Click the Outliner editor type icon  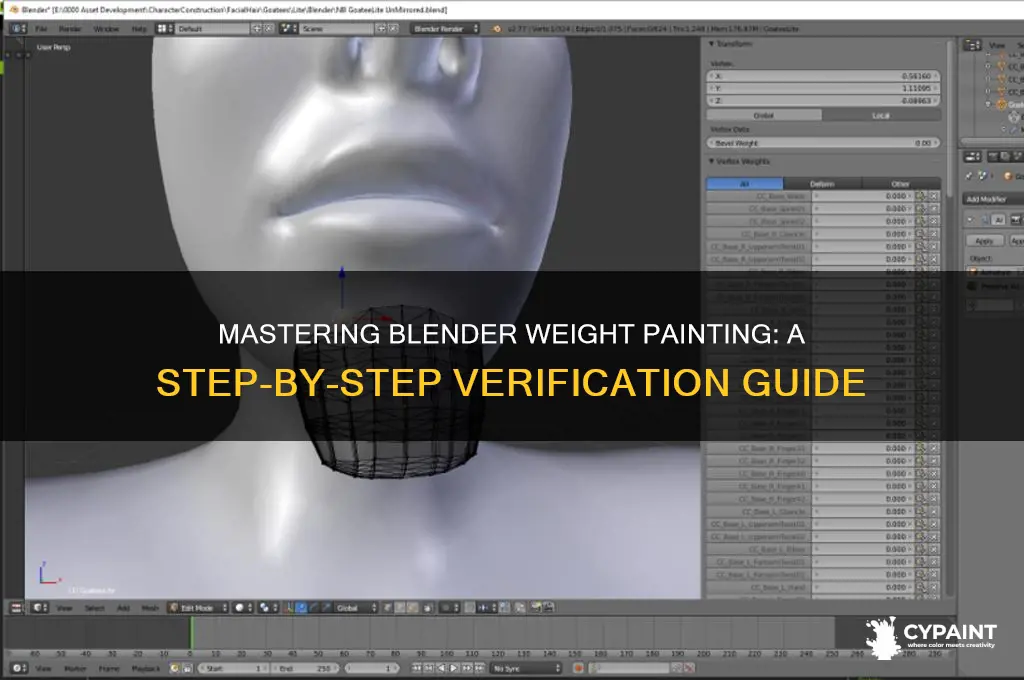point(972,45)
